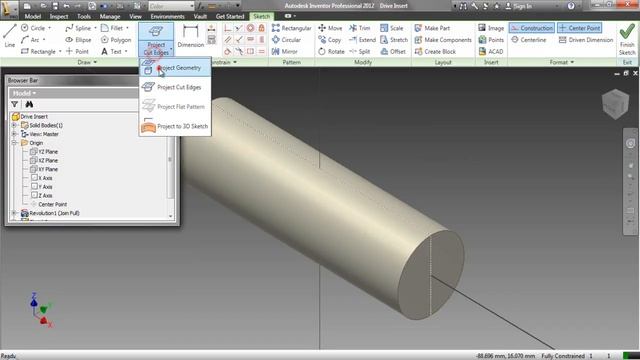The width and height of the screenshot is (640, 360).
Task: Toggle Driven Dimension
Action: [x=586, y=40]
